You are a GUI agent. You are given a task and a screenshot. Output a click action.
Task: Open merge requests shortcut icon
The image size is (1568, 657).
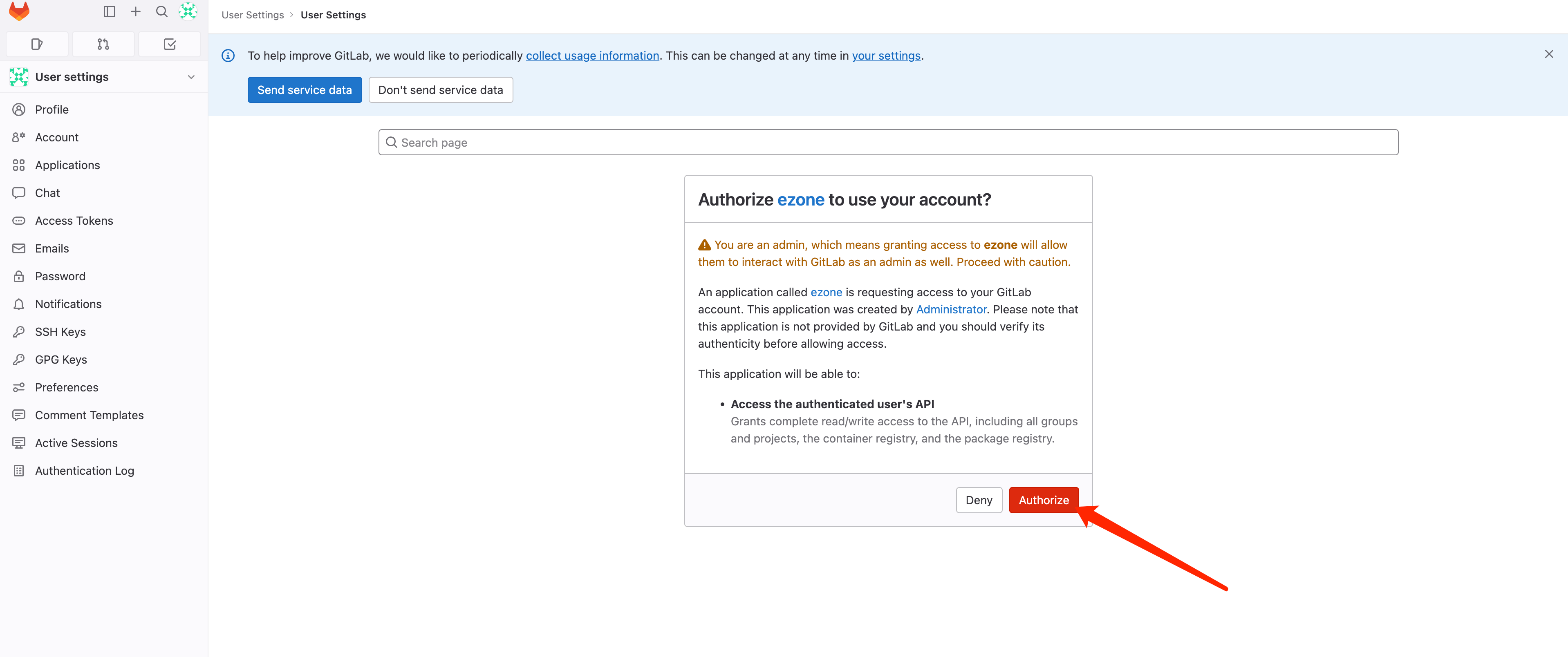(103, 45)
